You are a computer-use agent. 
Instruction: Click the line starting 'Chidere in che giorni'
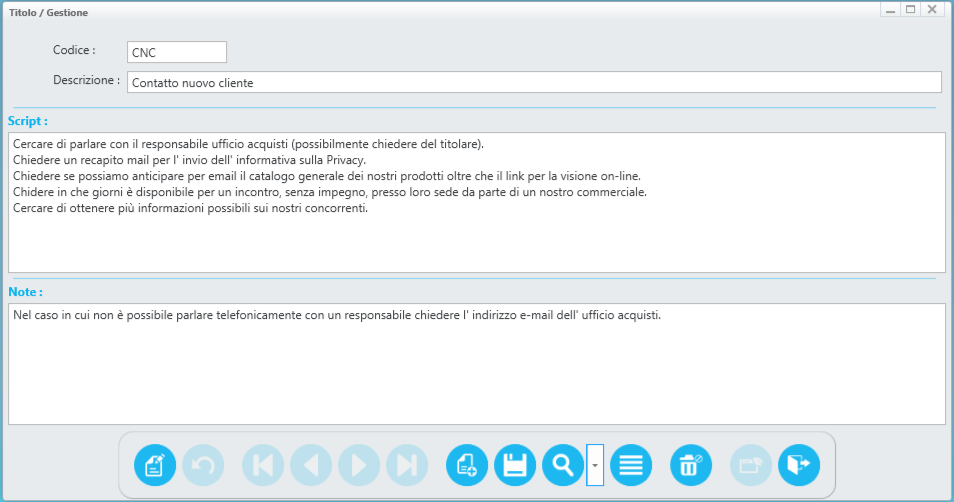pos(330,192)
